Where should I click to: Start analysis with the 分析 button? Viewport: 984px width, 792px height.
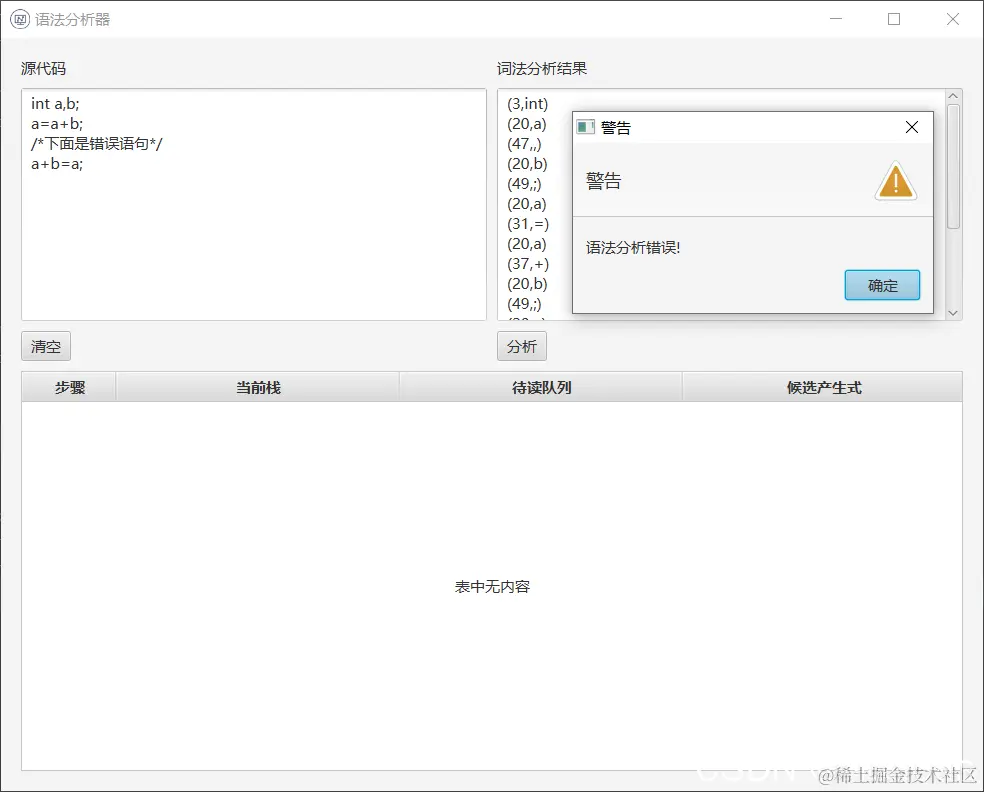coord(521,345)
